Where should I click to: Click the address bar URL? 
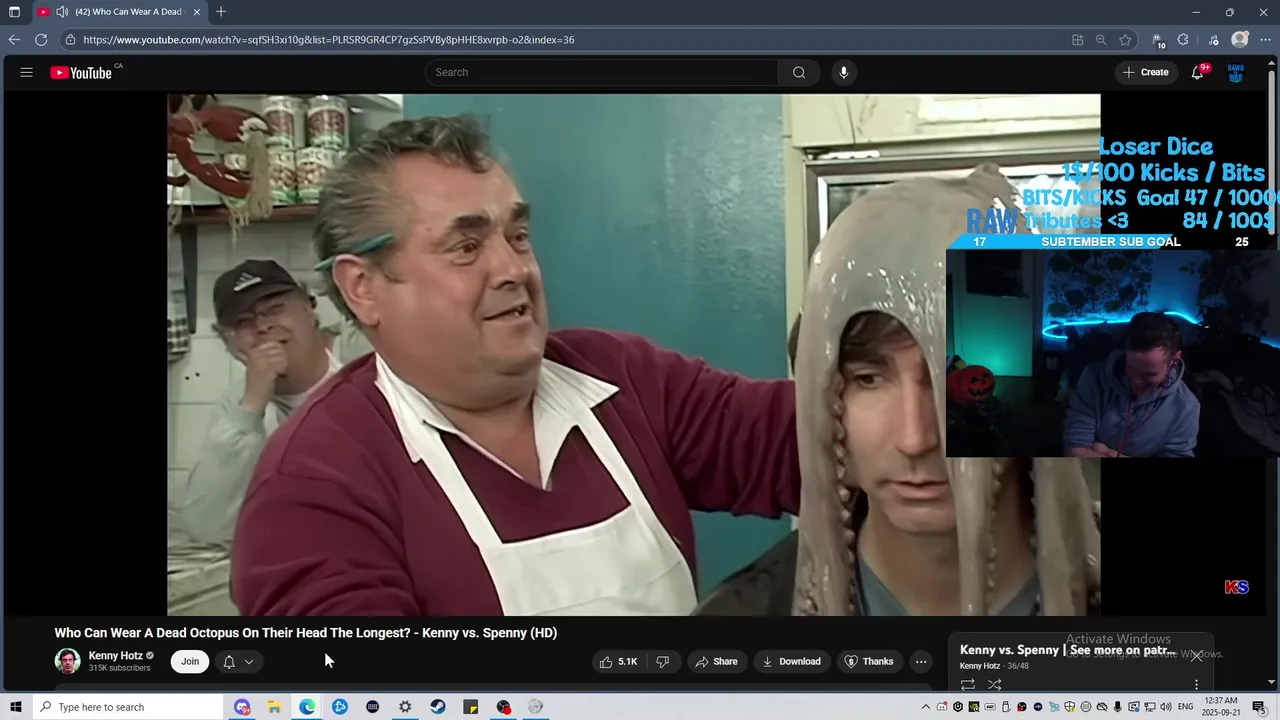coord(329,40)
